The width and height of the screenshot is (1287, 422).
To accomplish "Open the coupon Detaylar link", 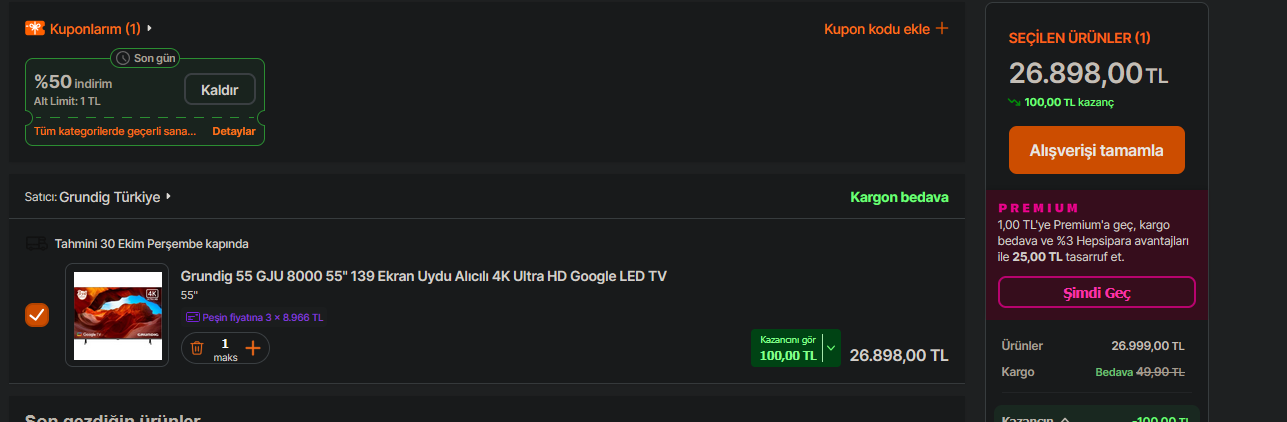I will (234, 131).
